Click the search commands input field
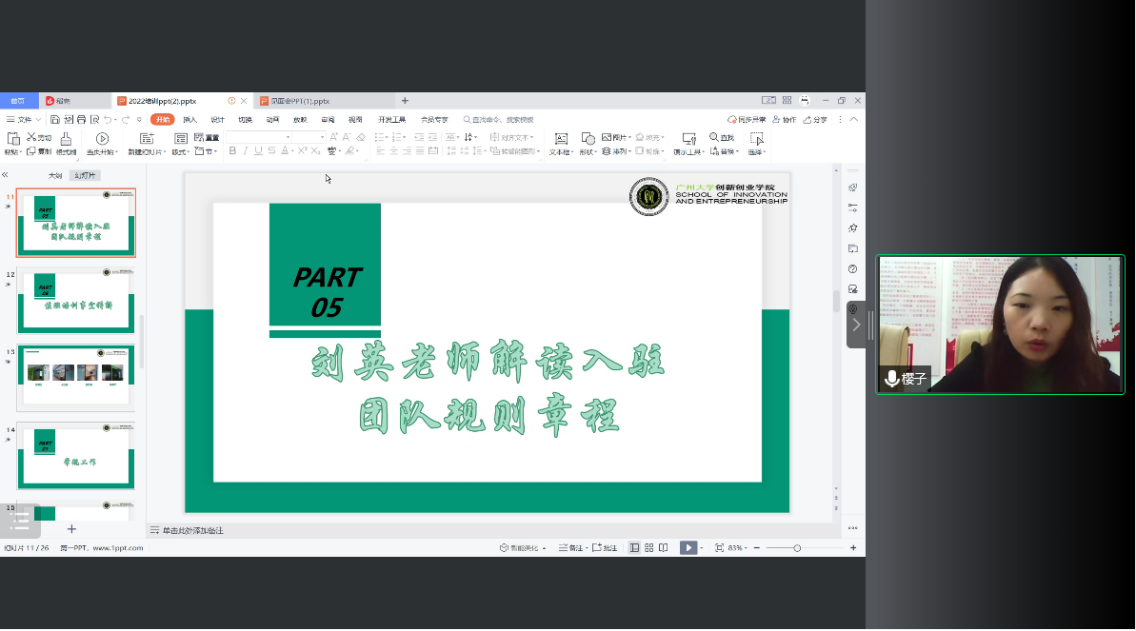The image size is (1136, 631). click(498, 120)
